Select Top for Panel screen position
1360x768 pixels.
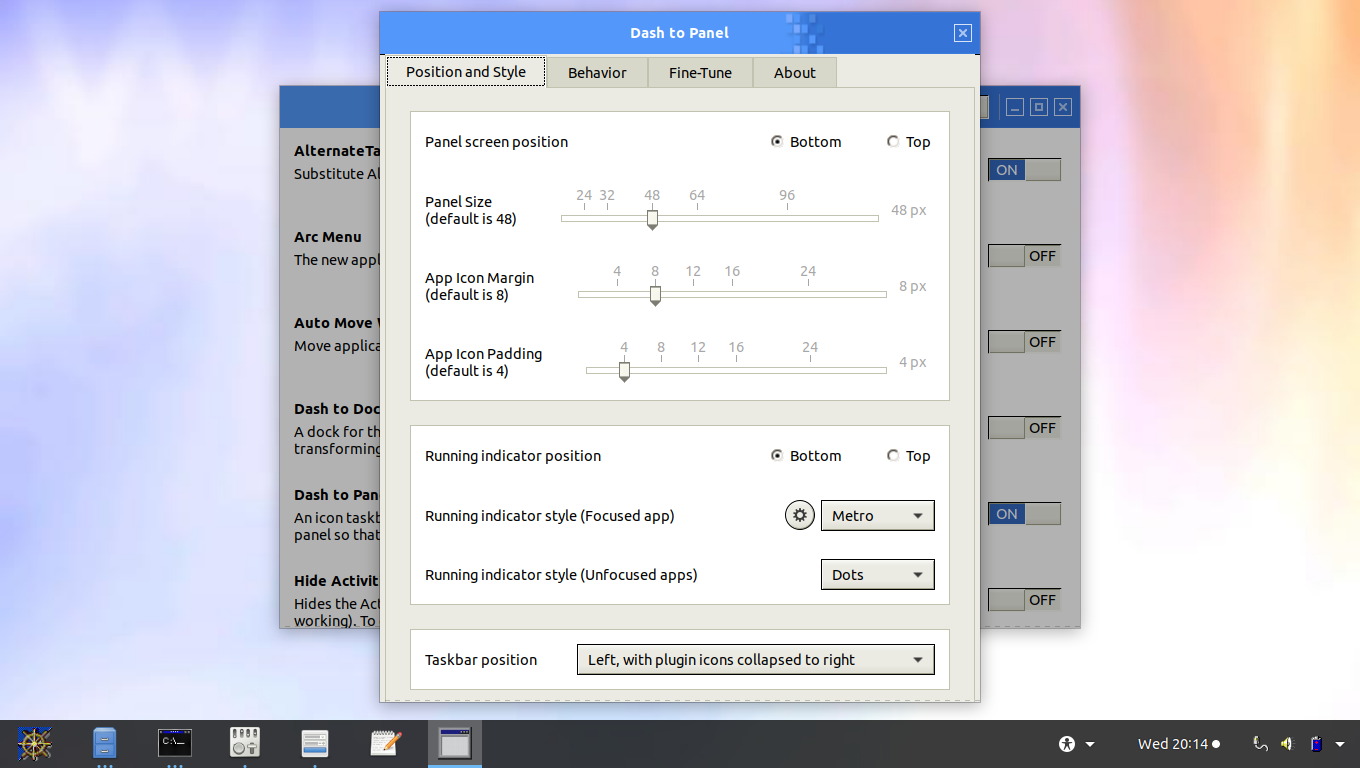(908, 142)
